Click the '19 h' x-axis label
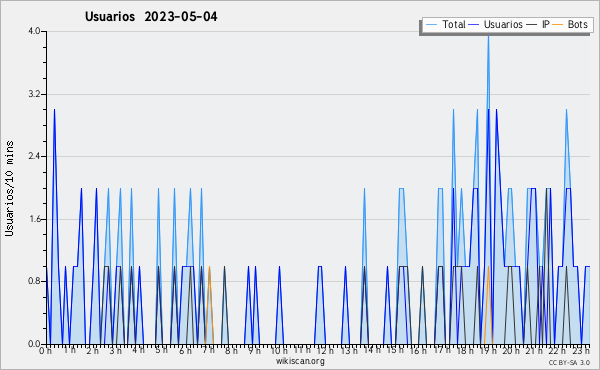 coord(488,350)
